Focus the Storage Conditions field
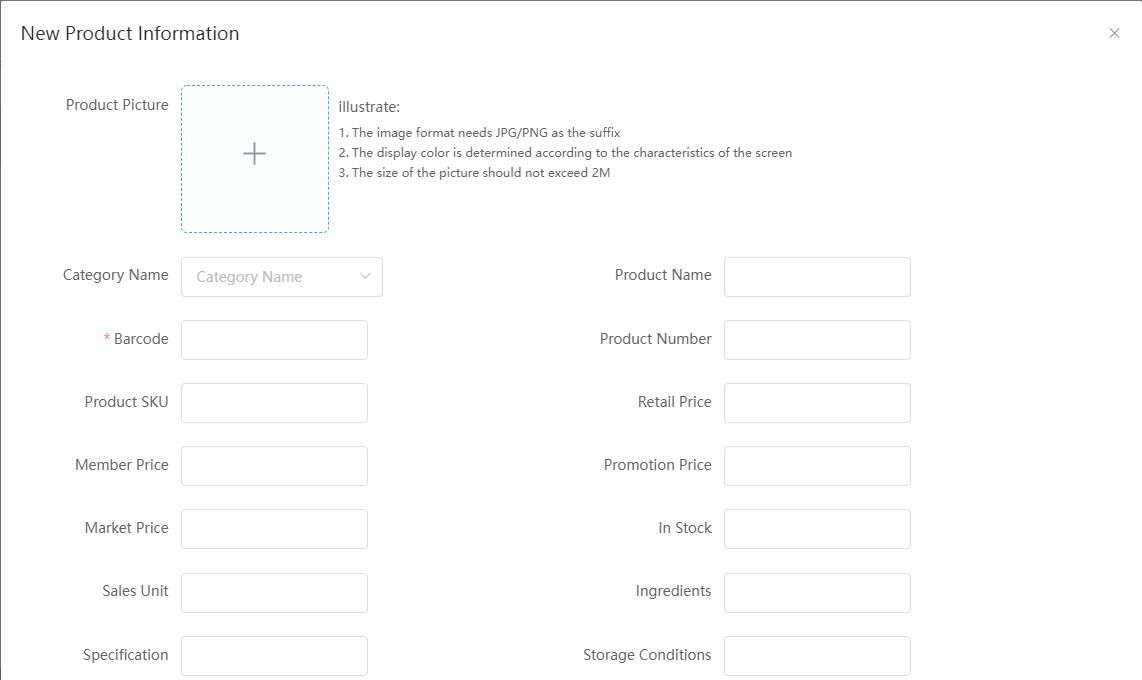Screen dimensions: 1142x680 coord(817,656)
